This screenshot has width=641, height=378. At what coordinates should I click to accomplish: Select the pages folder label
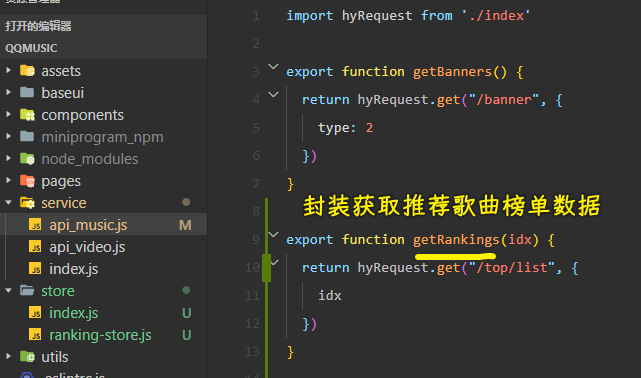pyautogui.click(x=61, y=181)
